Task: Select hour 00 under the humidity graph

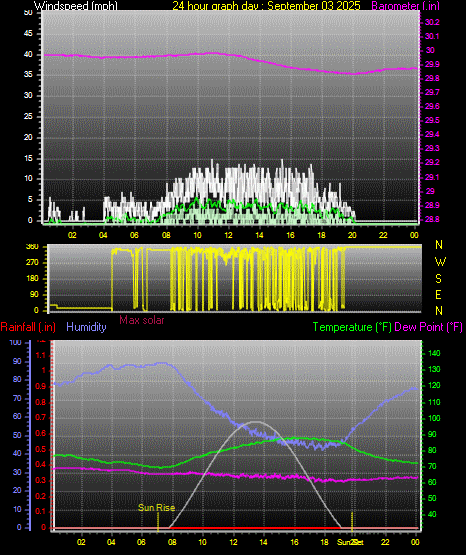Action: pos(415,542)
